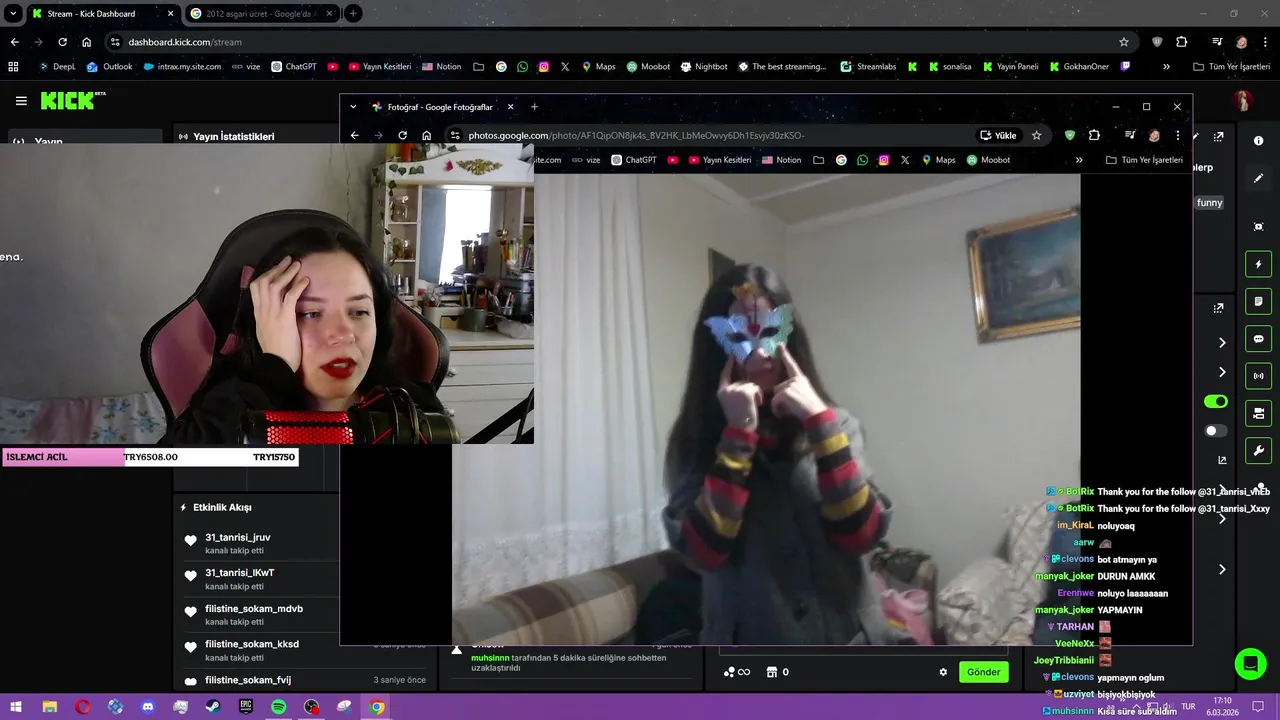1280x720 pixels.
Task: Open the Kick dashboard hamburger menu
Action: pyautogui.click(x=21, y=101)
